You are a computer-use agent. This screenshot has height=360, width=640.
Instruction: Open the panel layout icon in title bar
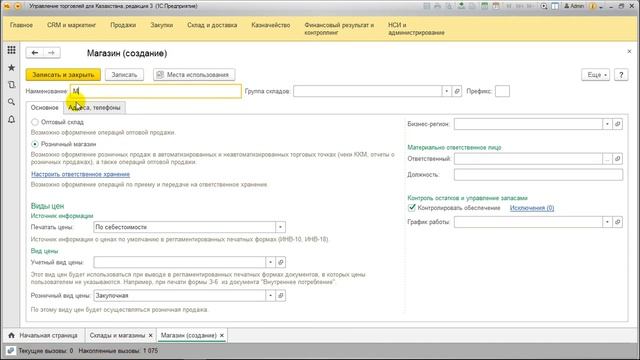555,6
